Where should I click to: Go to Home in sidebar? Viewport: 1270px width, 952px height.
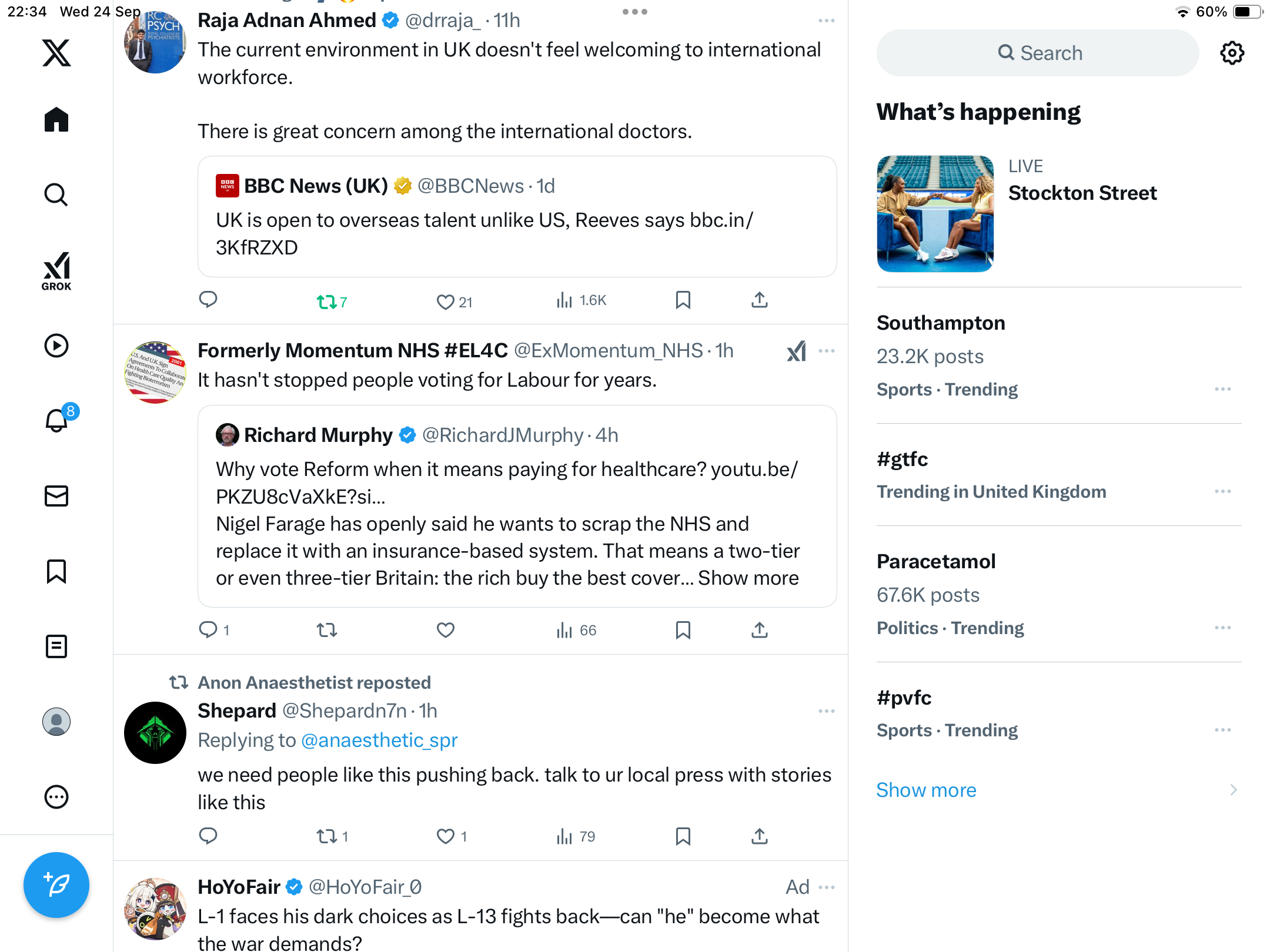tap(56, 120)
